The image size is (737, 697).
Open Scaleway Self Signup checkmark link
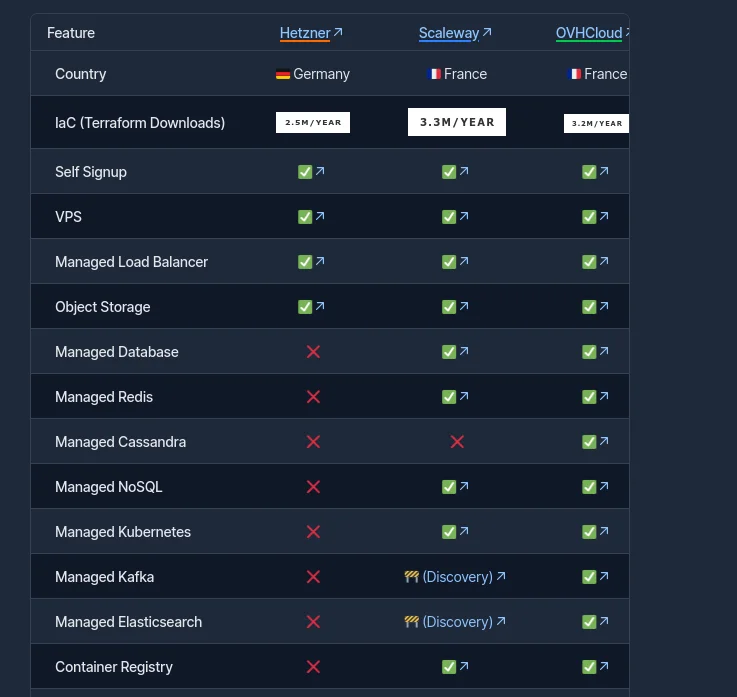(x=455, y=172)
